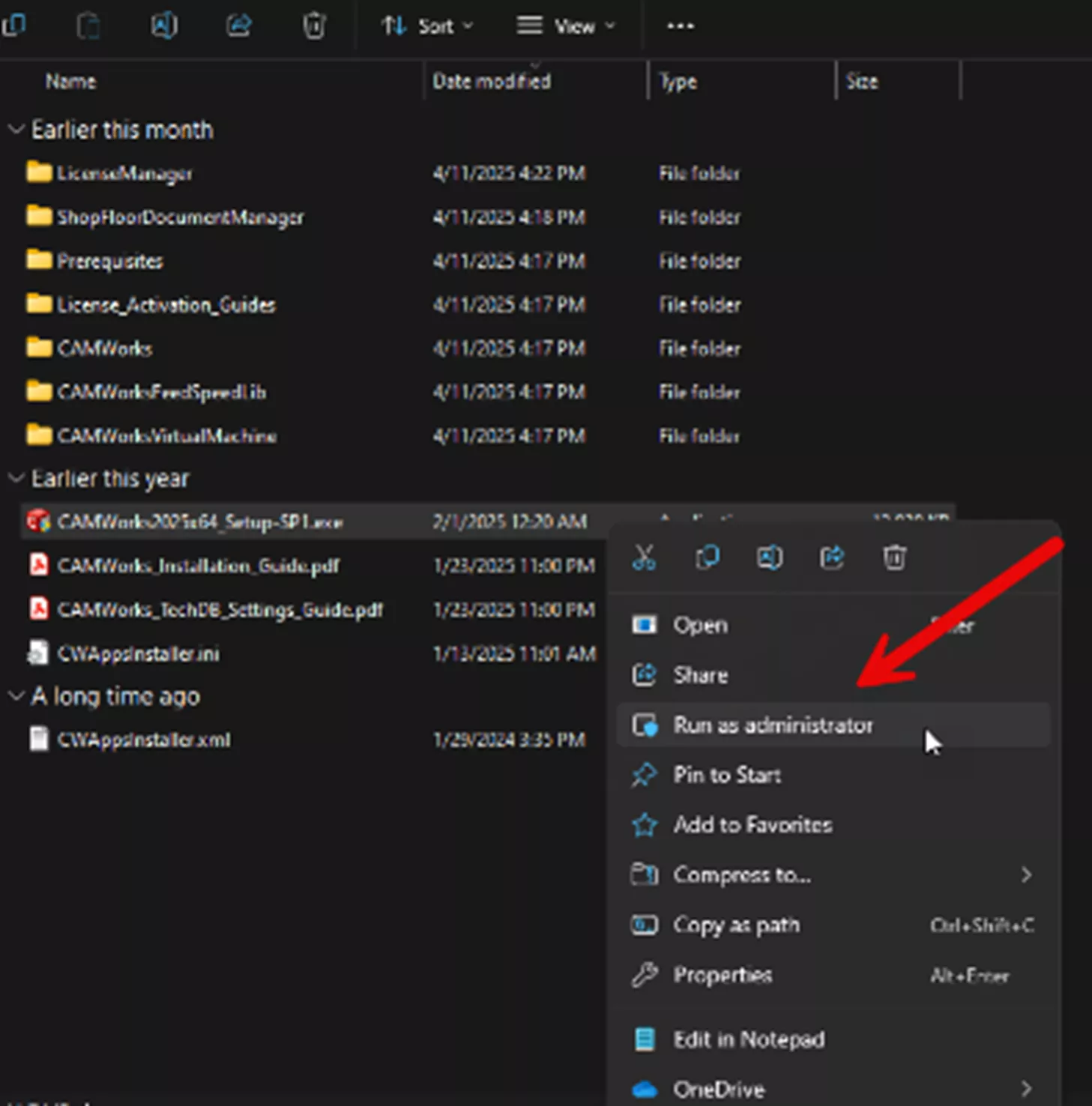Choose Share from the context menu

833,675
